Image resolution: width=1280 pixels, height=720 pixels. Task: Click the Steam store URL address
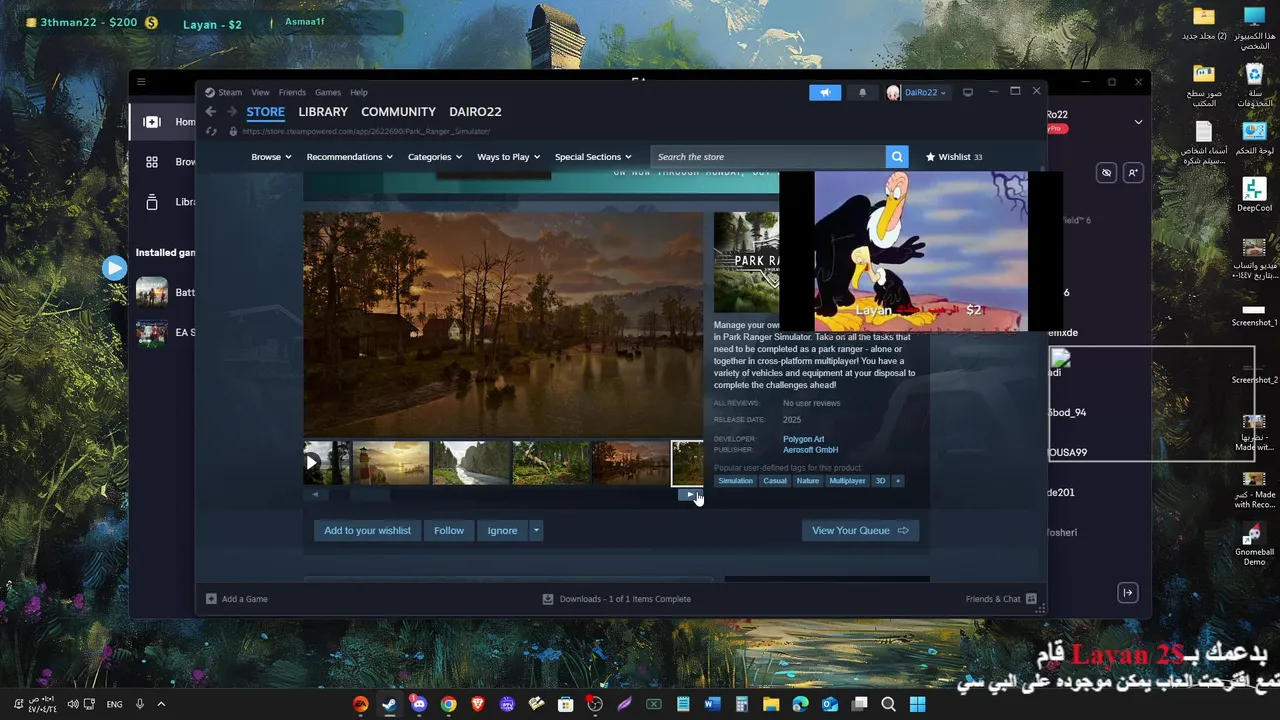coord(365,131)
